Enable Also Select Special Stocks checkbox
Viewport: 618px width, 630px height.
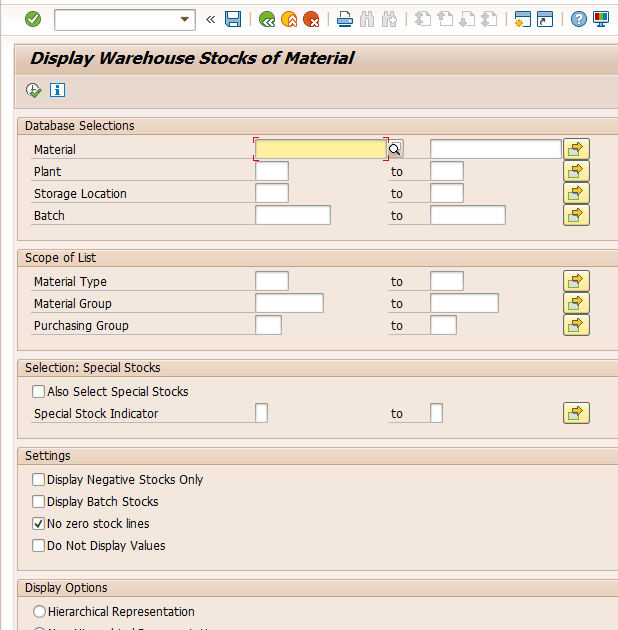pos(39,391)
